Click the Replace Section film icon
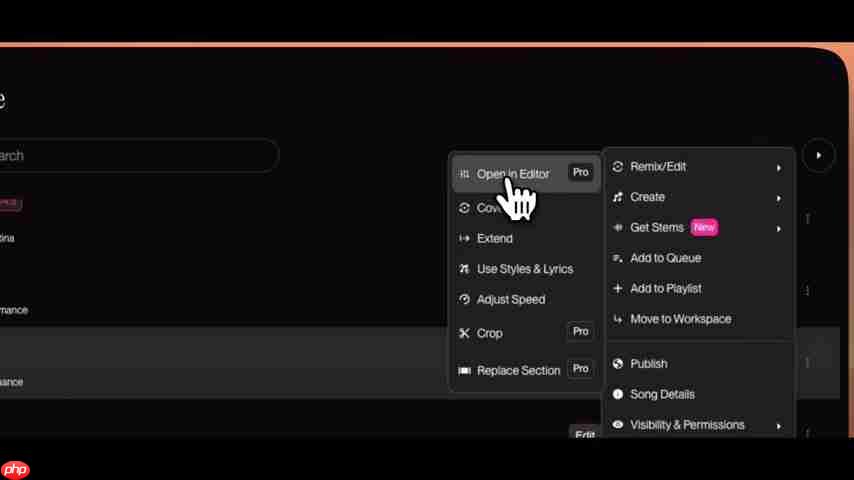This screenshot has height=480, width=854. 464,370
